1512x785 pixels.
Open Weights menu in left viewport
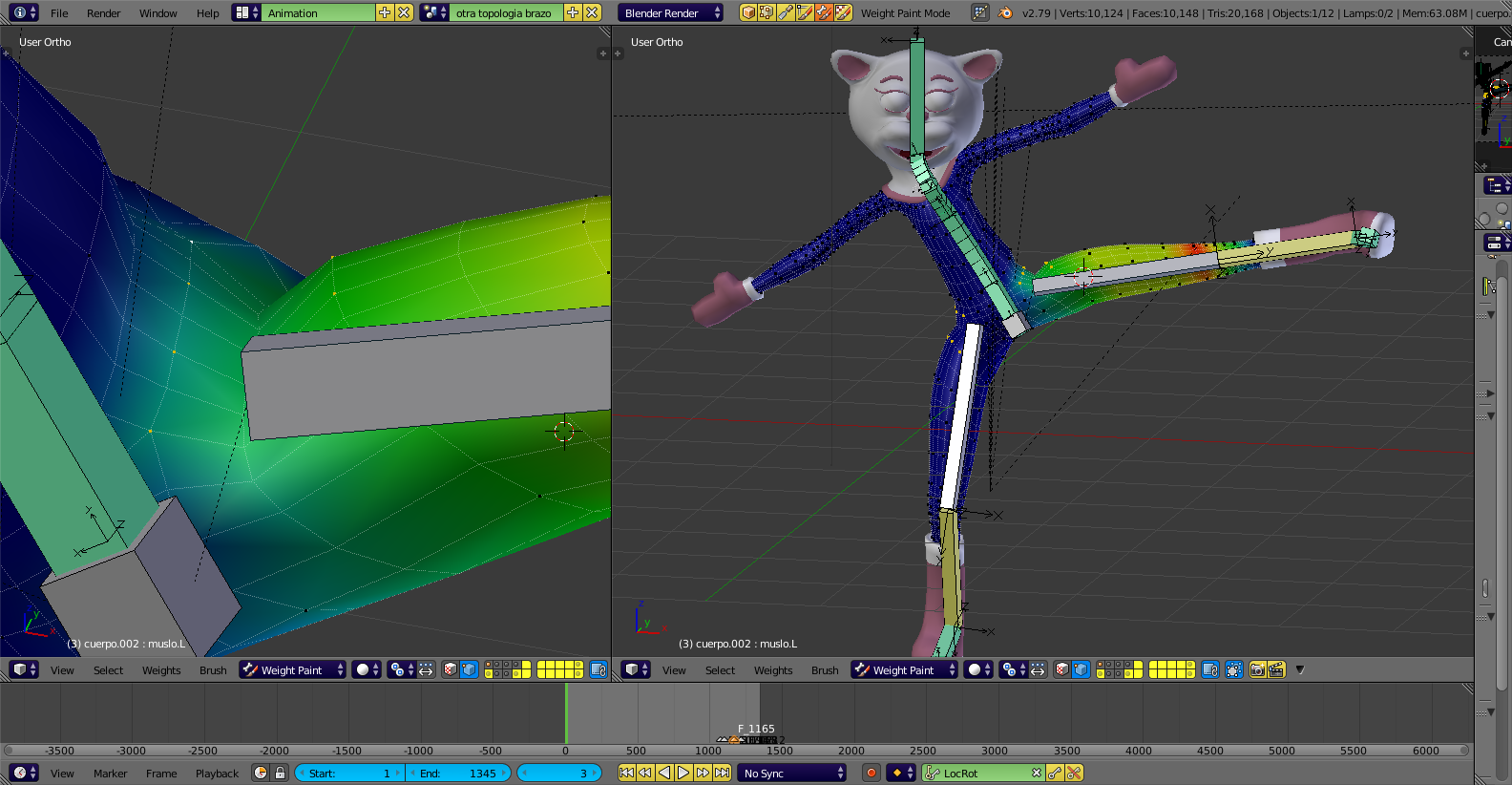pyautogui.click(x=161, y=670)
